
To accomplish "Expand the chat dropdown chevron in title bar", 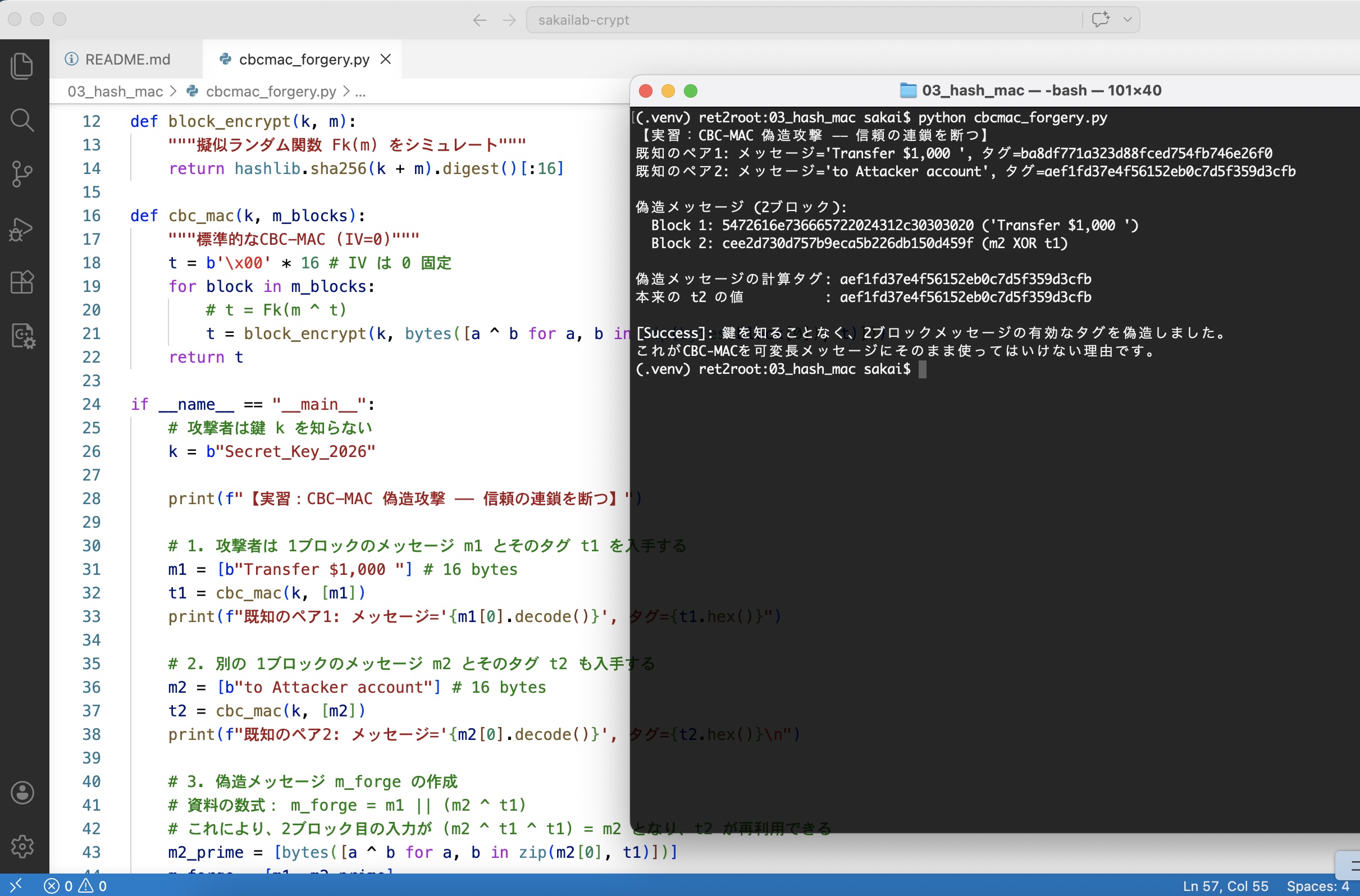I will [1127, 20].
